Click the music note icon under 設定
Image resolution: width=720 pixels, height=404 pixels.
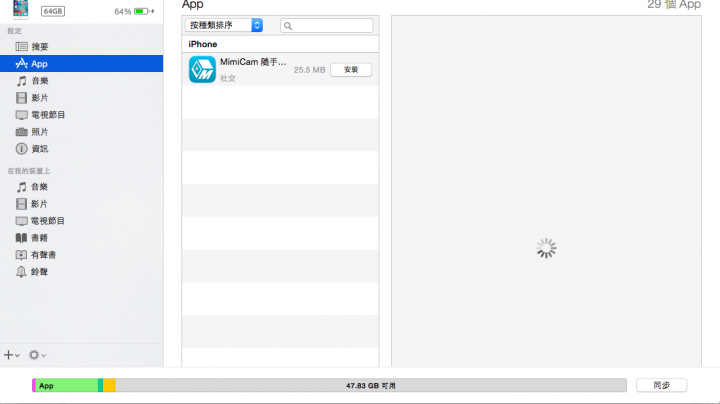tap(21, 81)
